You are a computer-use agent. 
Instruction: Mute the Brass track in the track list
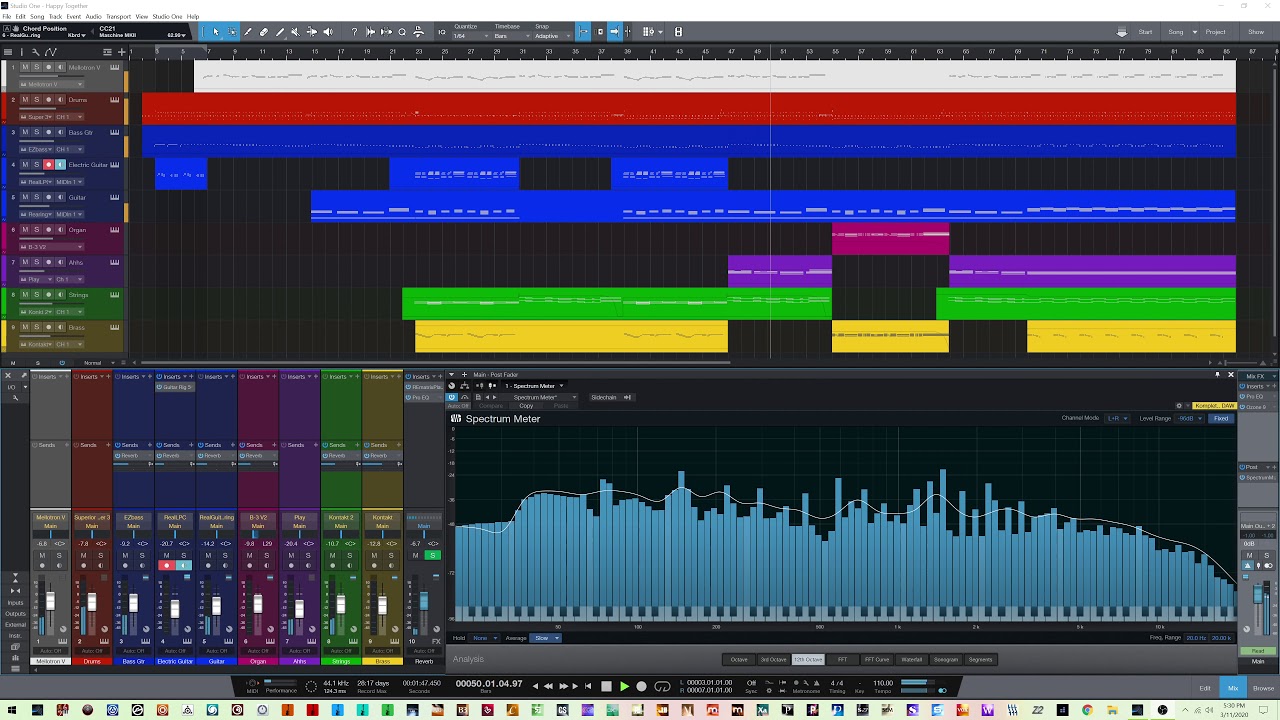tap(26, 327)
